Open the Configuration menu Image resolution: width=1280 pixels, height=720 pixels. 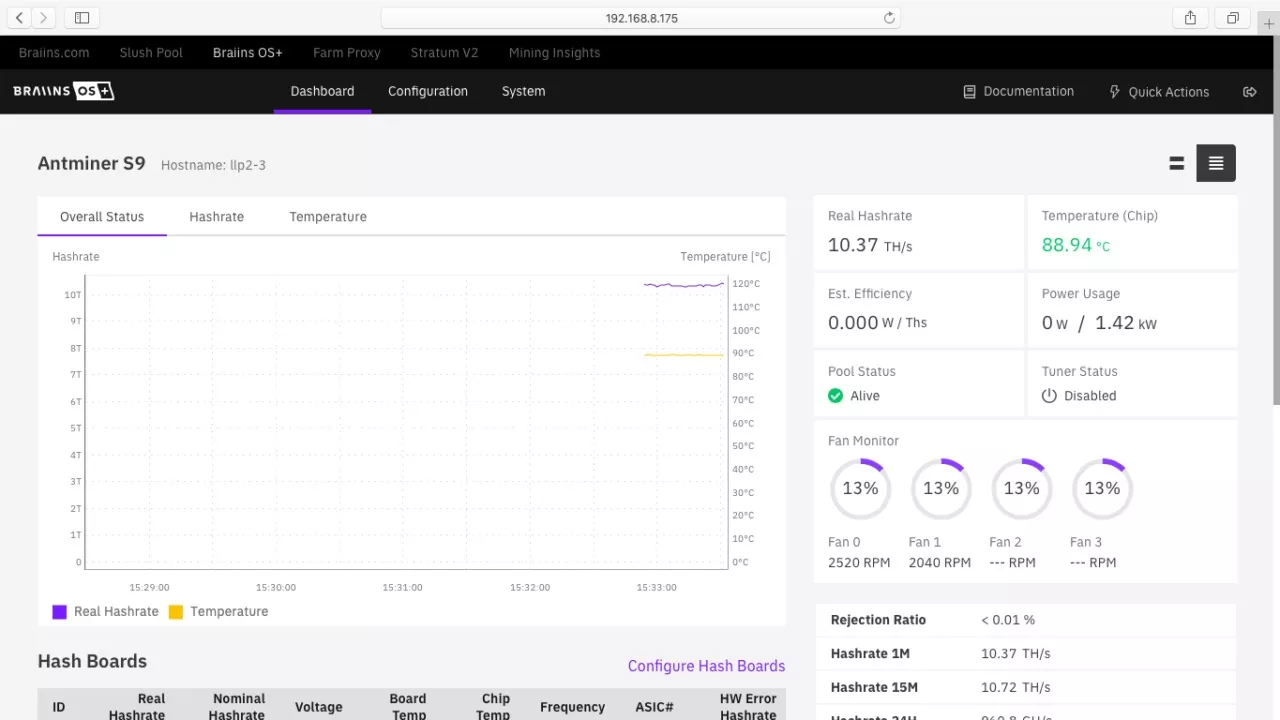coord(427,91)
